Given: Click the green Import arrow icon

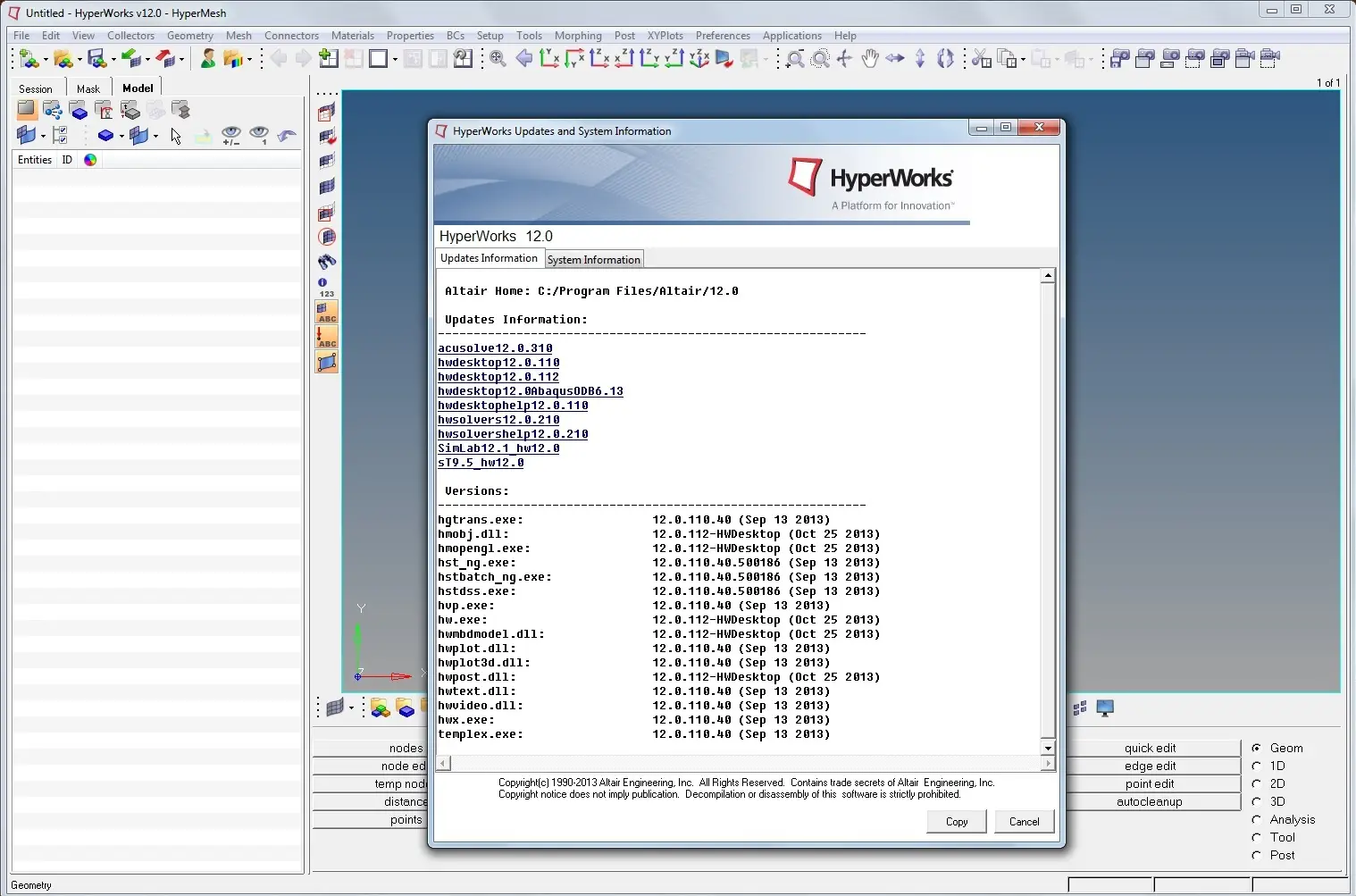Looking at the screenshot, I should (x=130, y=59).
